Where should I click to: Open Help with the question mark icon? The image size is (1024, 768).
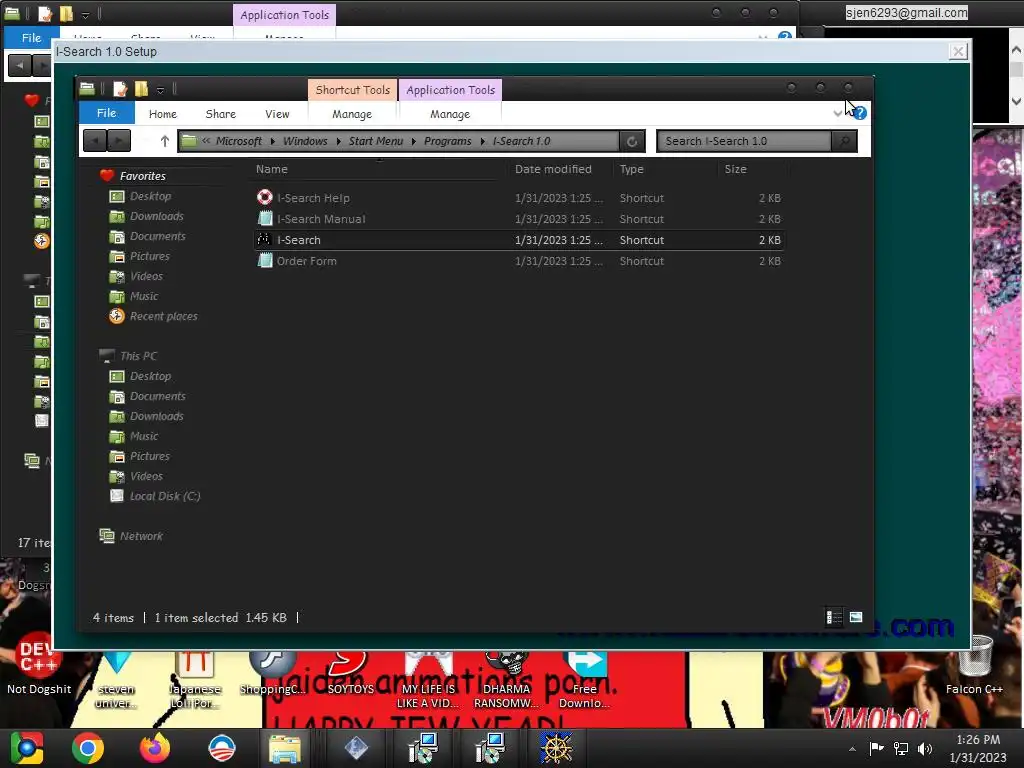pos(860,113)
